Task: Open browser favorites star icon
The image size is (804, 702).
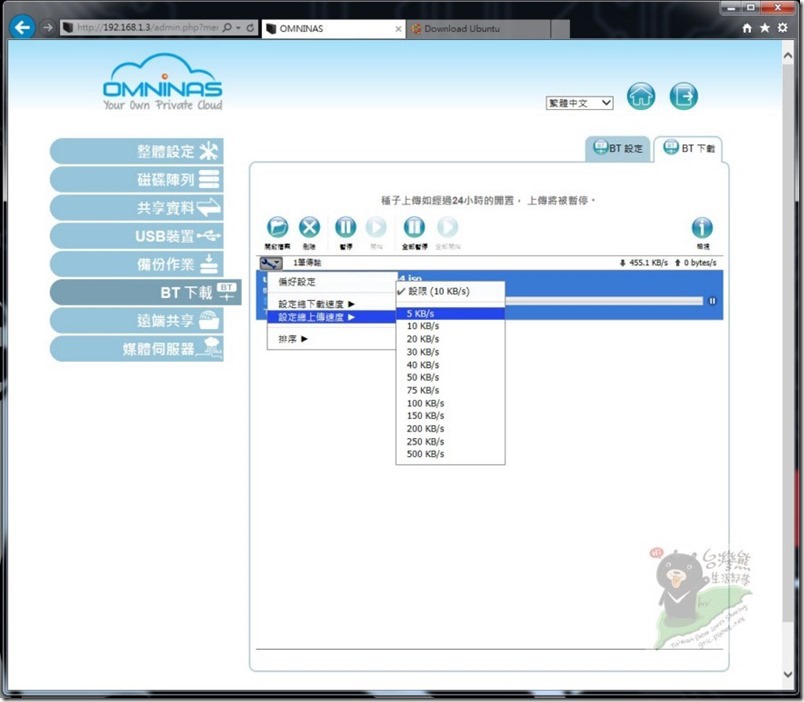Action: point(765,28)
